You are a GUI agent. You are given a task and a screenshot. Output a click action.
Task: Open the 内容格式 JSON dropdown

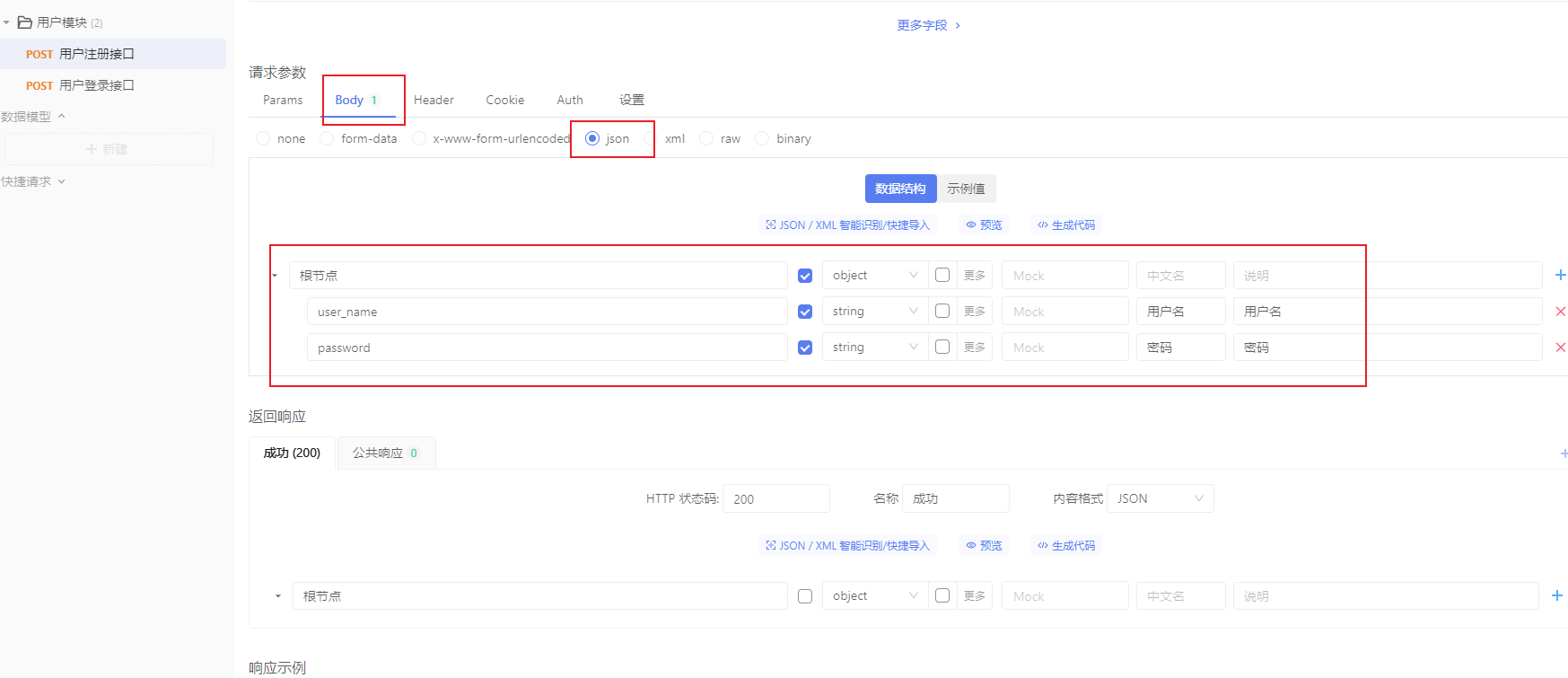tap(1160, 498)
